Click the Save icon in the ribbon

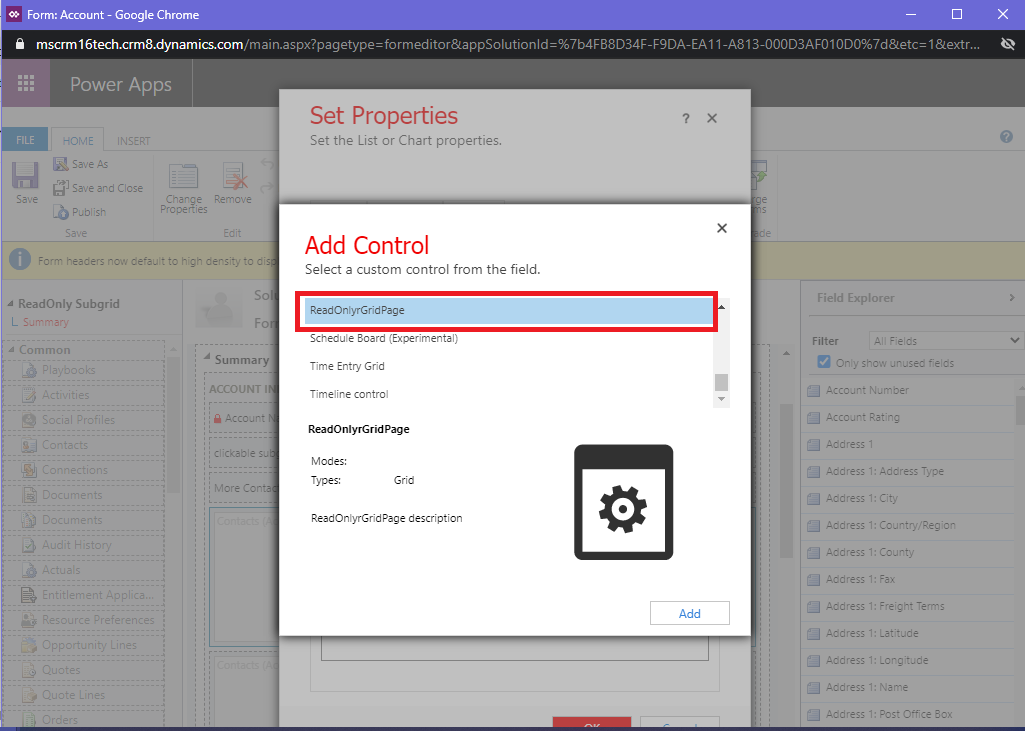coord(25,178)
